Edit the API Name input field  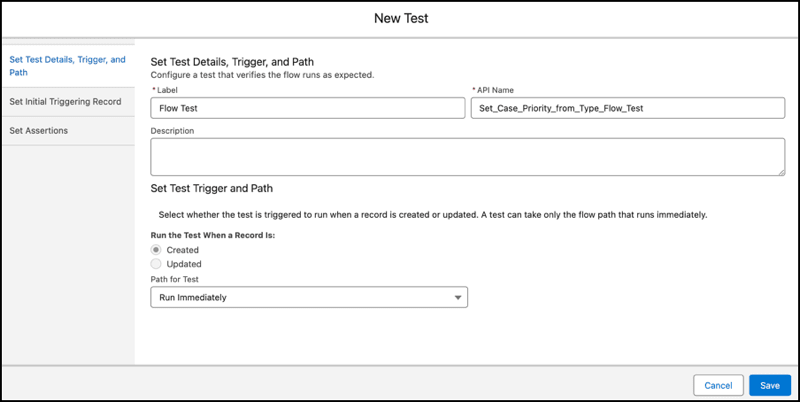(x=628, y=108)
